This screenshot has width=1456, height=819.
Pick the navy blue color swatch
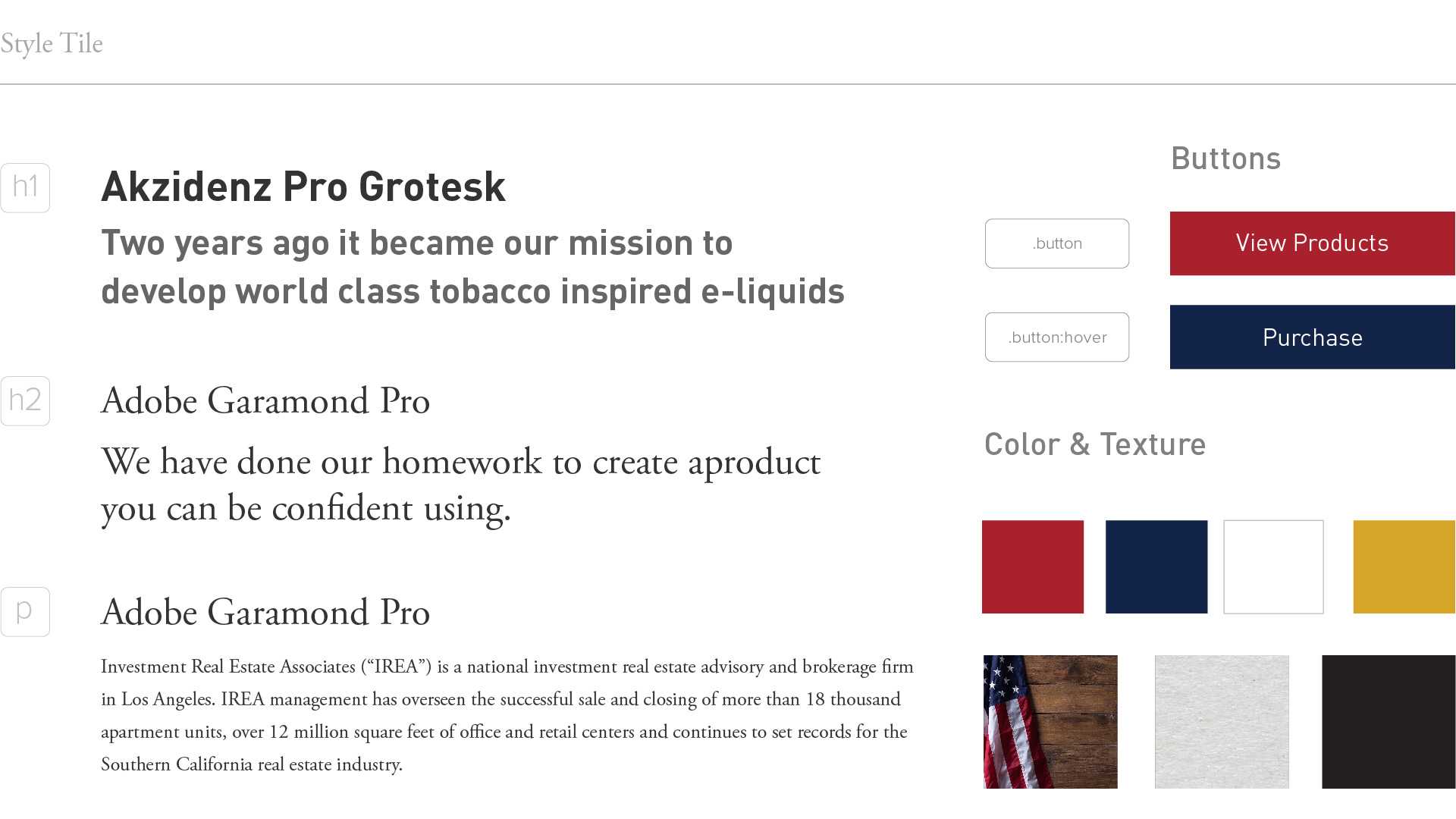[1156, 566]
